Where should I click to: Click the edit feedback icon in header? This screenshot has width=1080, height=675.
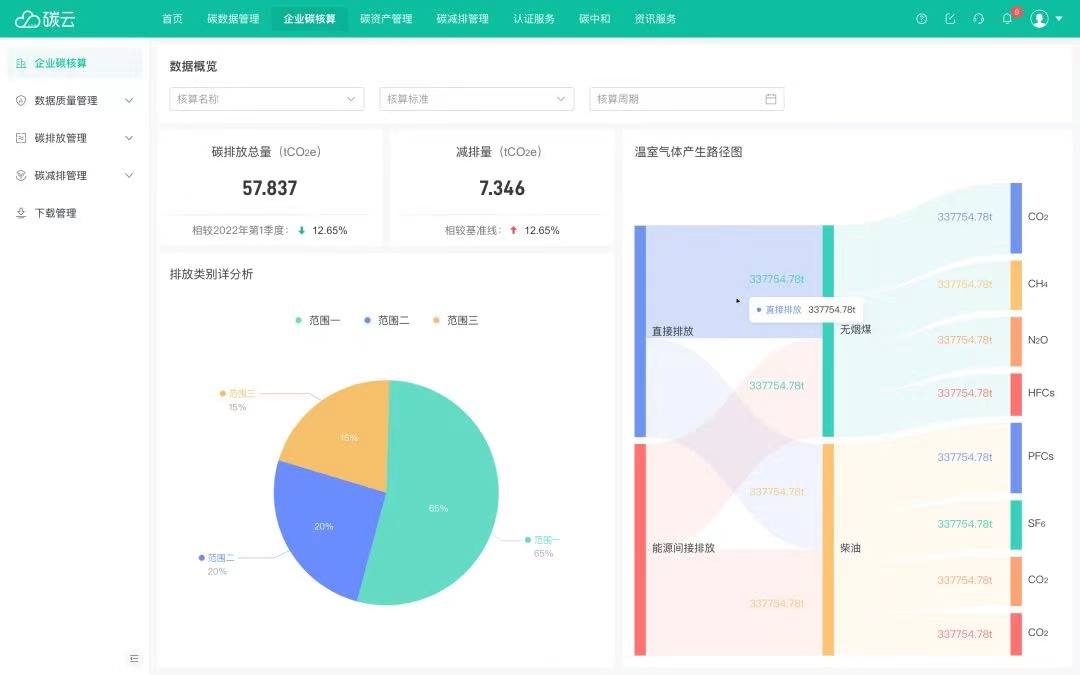pos(950,19)
